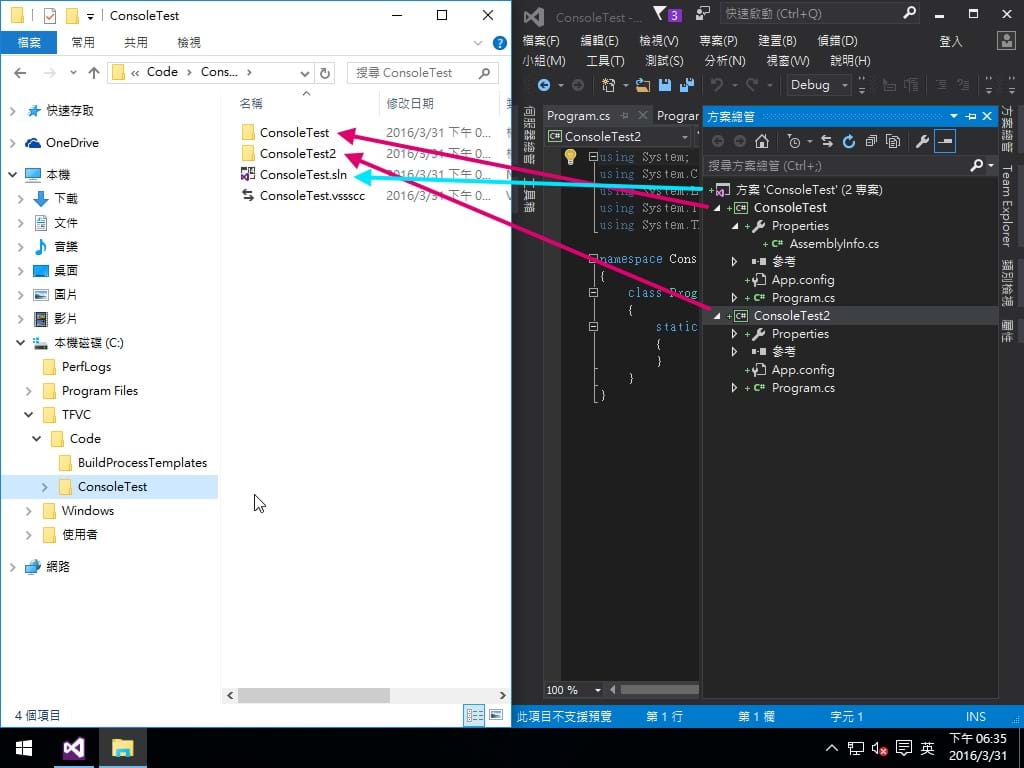
Task: Click the volume icon in system tray
Action: click(x=879, y=748)
